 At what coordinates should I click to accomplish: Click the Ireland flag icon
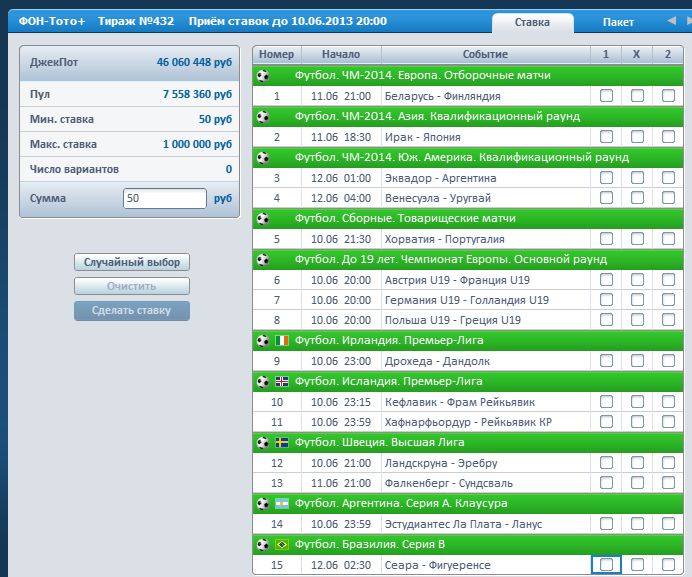[x=282, y=340]
